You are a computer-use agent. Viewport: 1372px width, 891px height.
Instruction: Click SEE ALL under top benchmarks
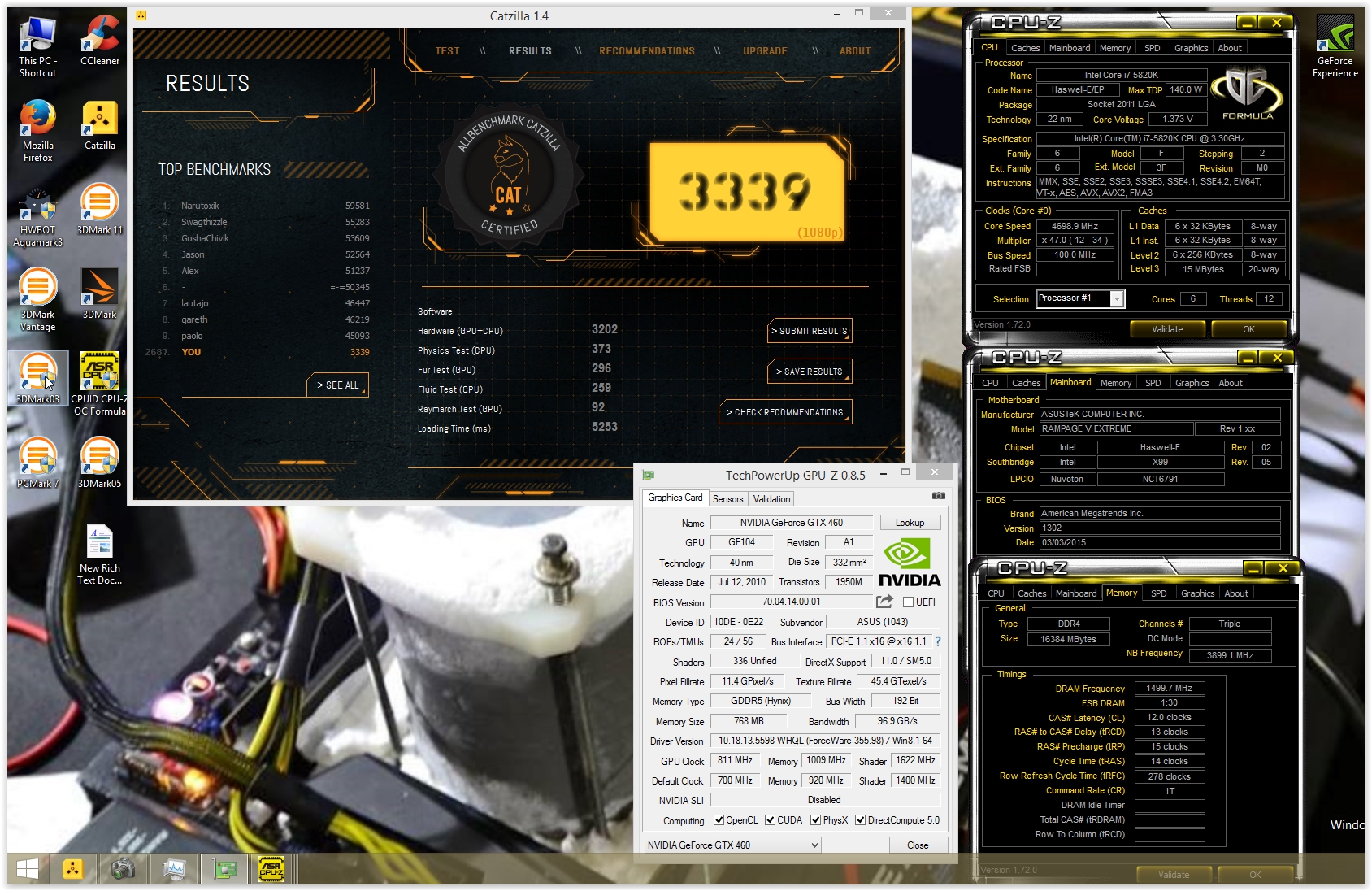click(337, 385)
